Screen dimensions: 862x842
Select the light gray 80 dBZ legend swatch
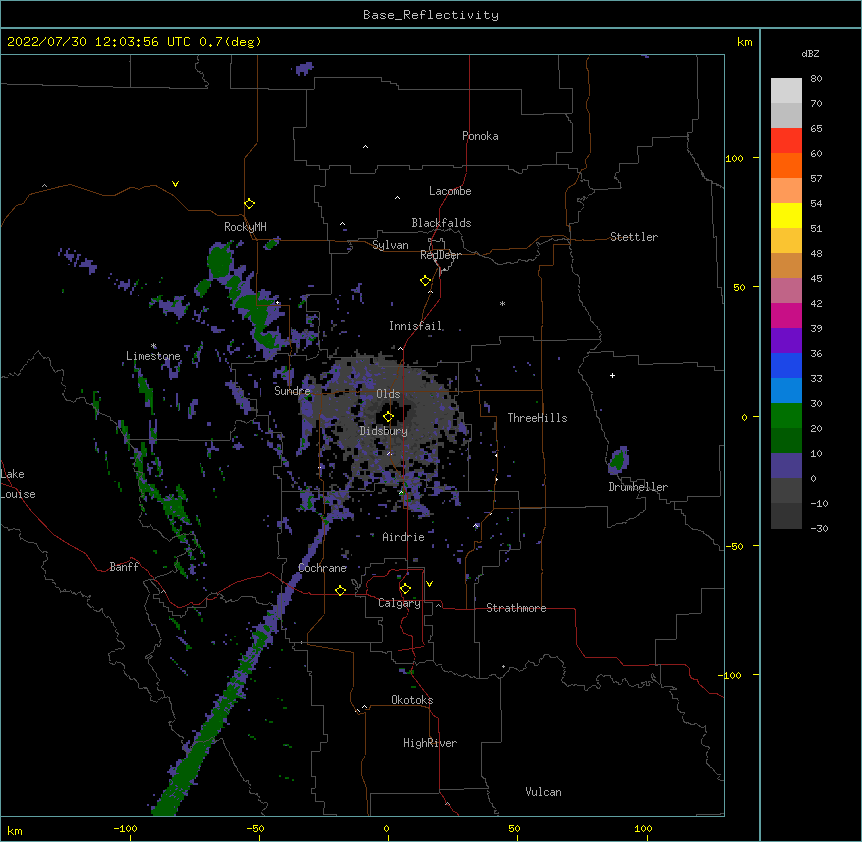(786, 91)
